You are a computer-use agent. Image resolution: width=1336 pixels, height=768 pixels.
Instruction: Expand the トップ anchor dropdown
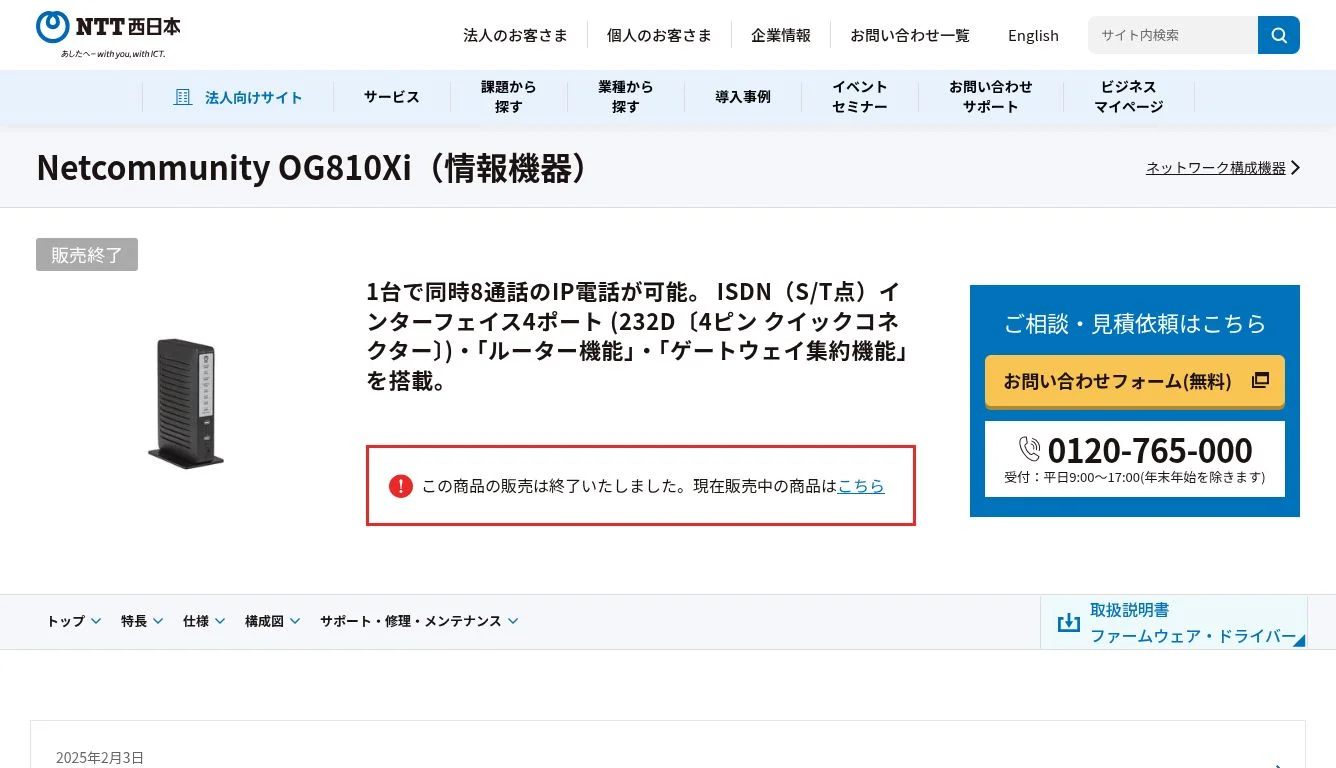pos(74,621)
